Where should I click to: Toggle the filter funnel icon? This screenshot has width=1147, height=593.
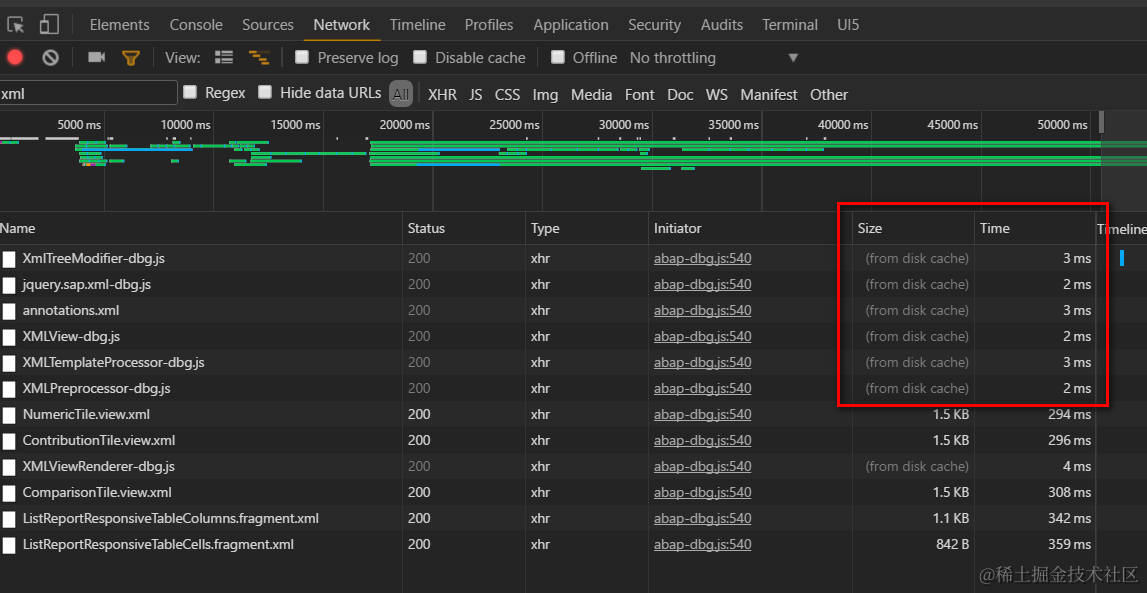point(131,58)
